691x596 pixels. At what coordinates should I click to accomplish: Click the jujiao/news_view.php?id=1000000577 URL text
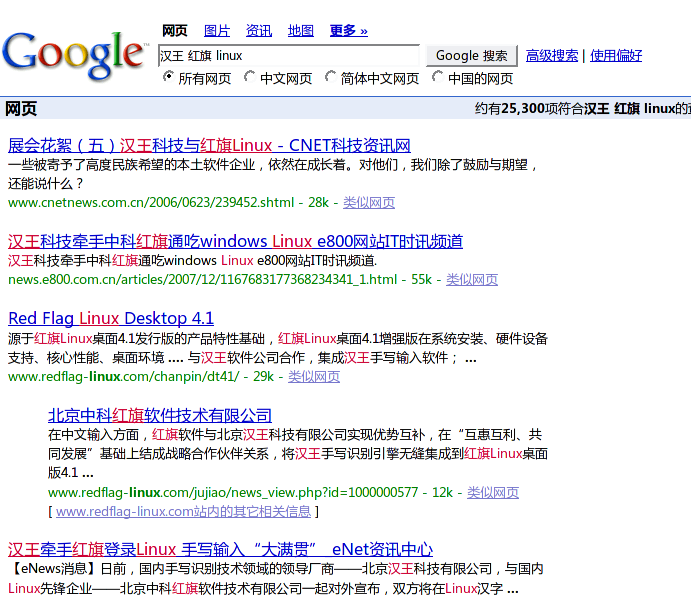click(233, 492)
